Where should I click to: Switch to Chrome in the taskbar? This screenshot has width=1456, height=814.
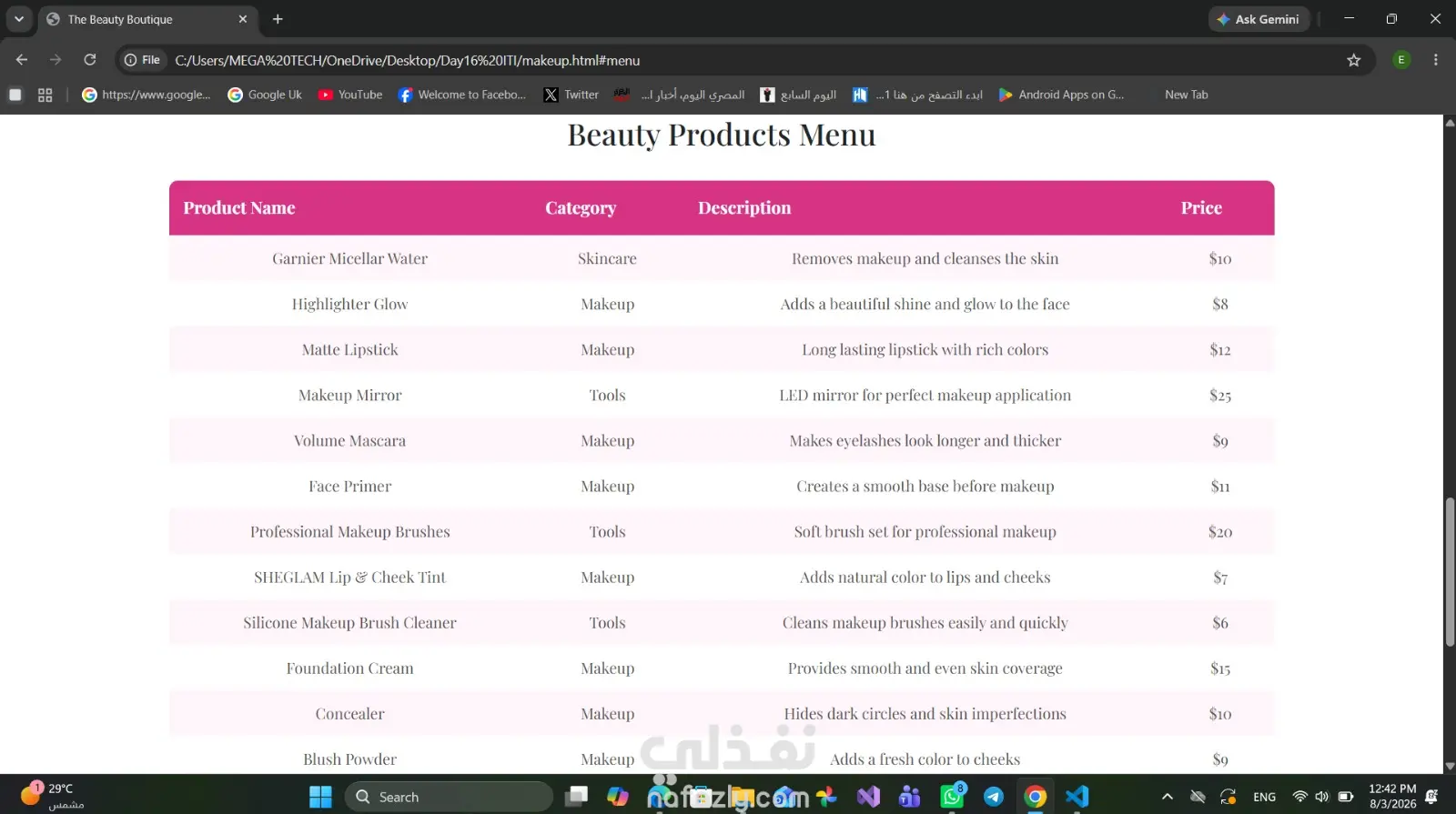(x=1036, y=797)
